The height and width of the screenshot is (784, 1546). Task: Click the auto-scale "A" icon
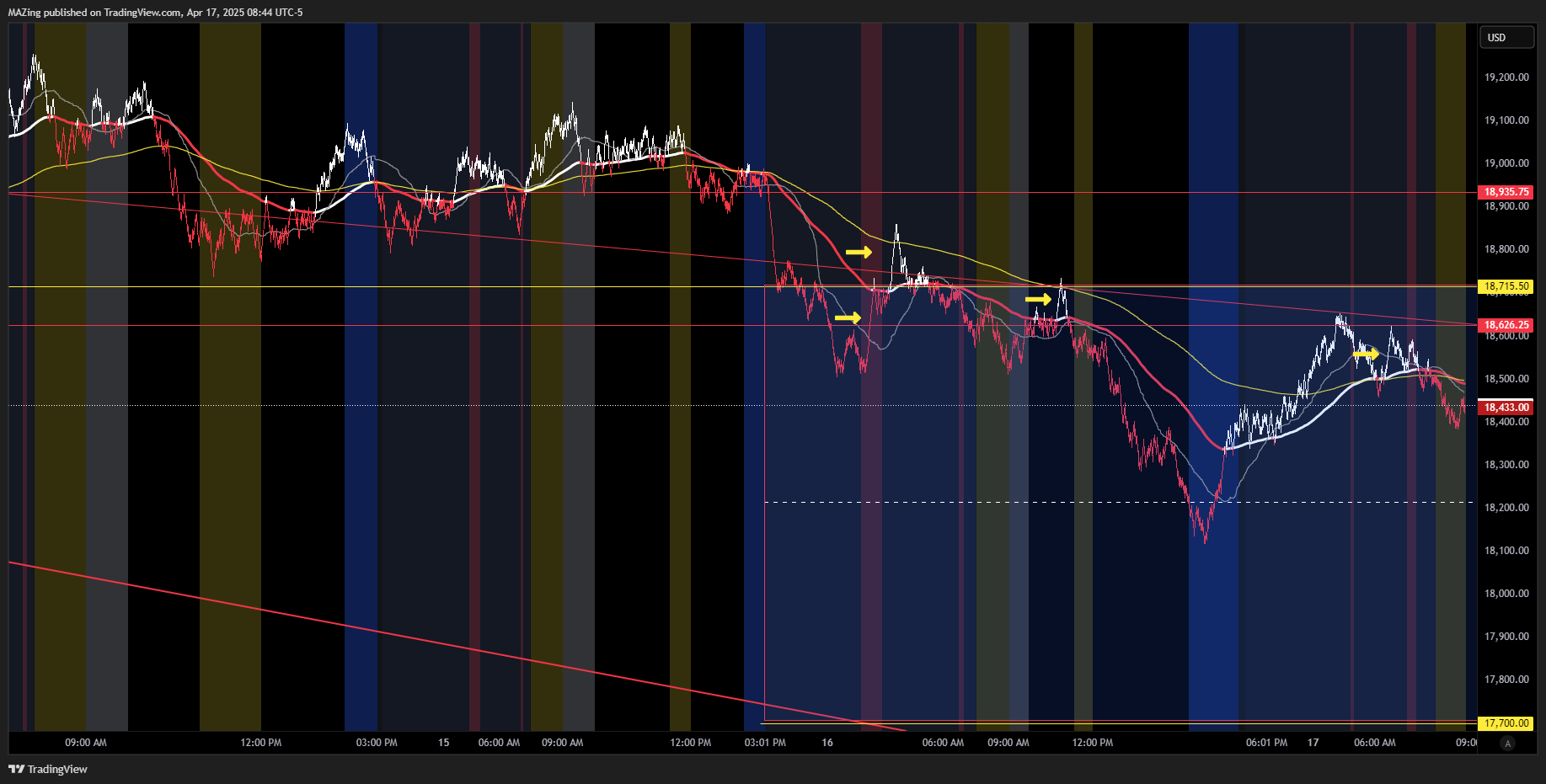coord(1508,744)
